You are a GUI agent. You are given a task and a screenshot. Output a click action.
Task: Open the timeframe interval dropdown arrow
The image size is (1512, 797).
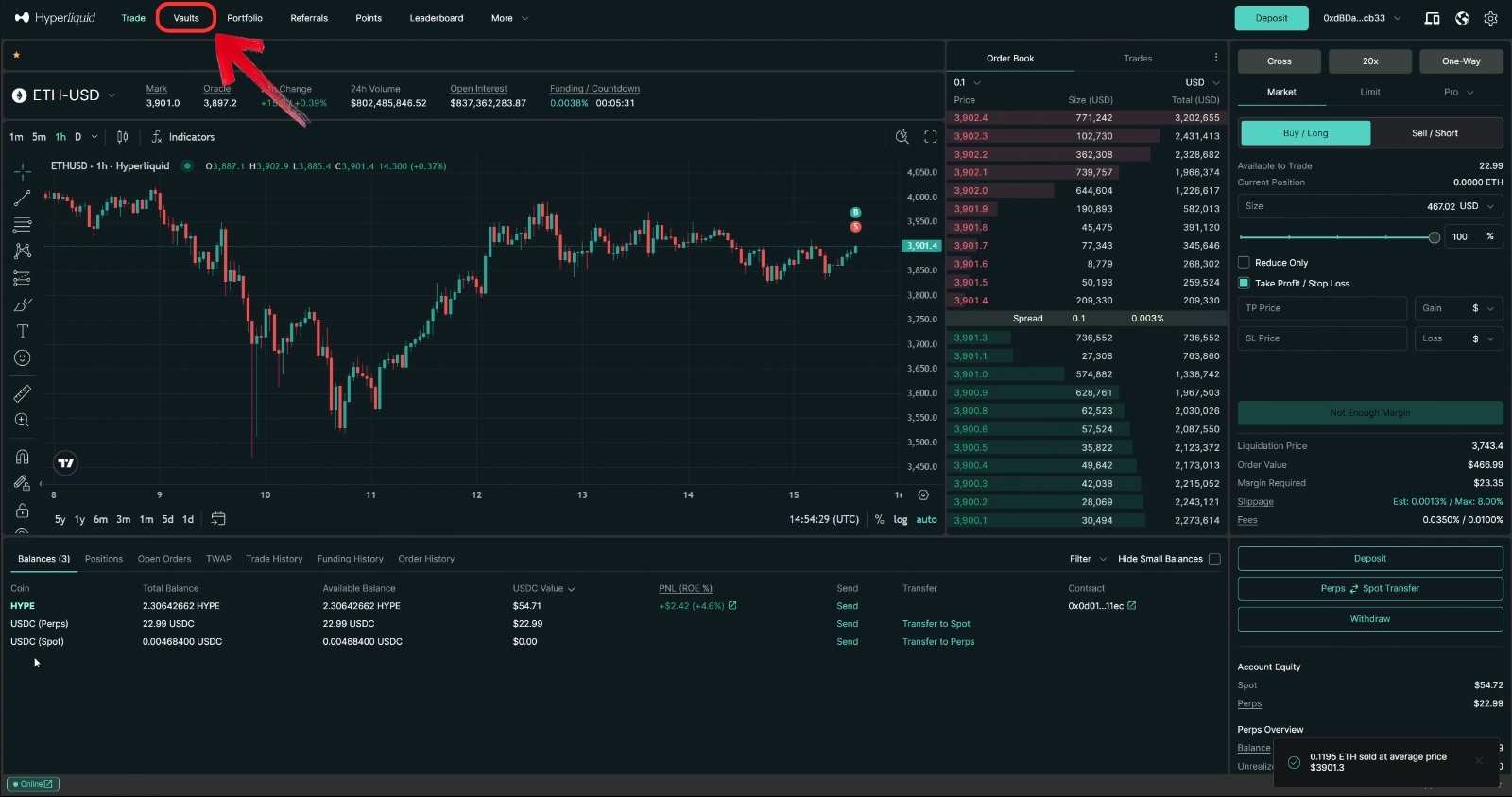coord(94,137)
